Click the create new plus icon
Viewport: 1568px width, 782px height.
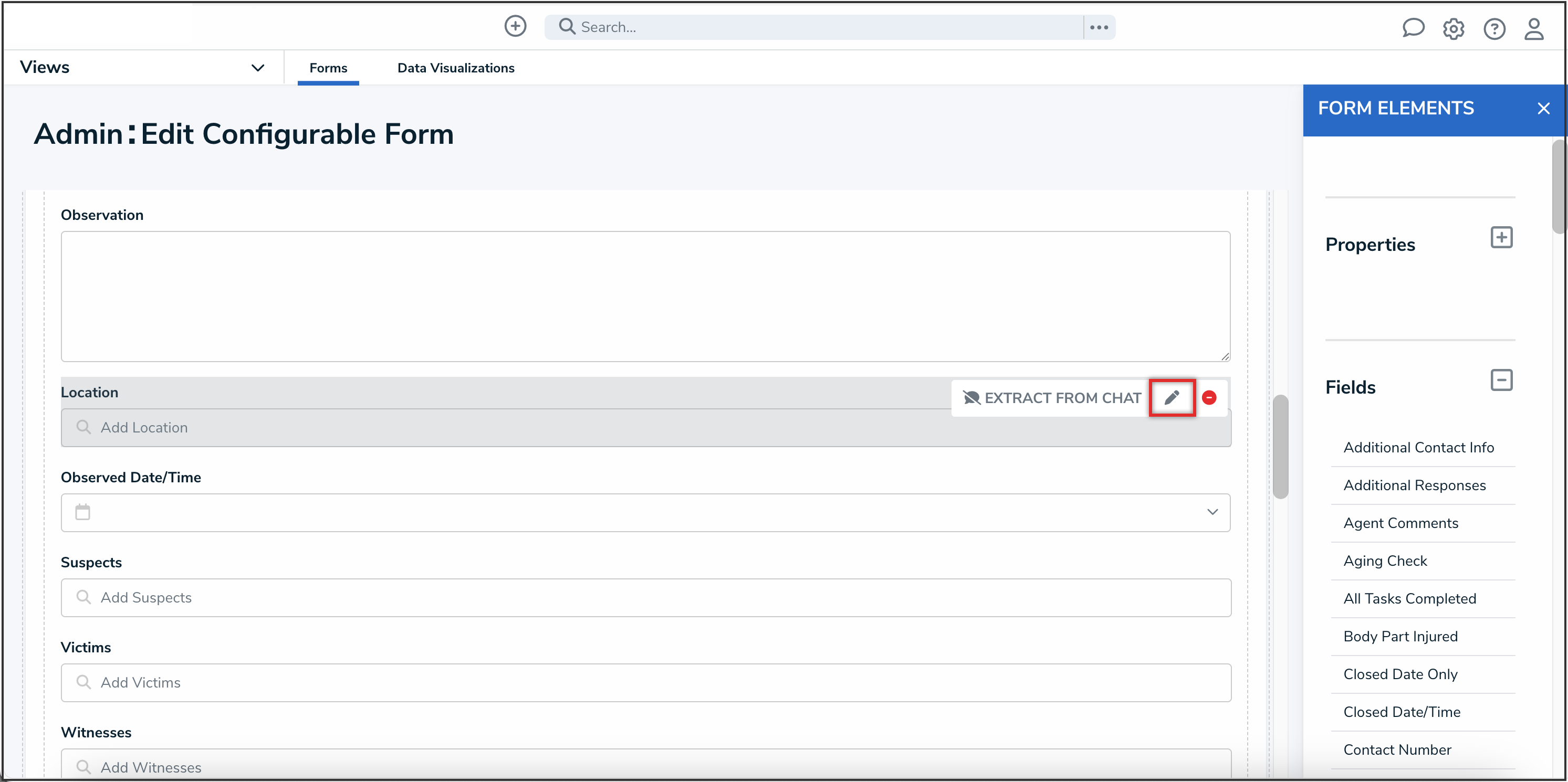[x=515, y=26]
